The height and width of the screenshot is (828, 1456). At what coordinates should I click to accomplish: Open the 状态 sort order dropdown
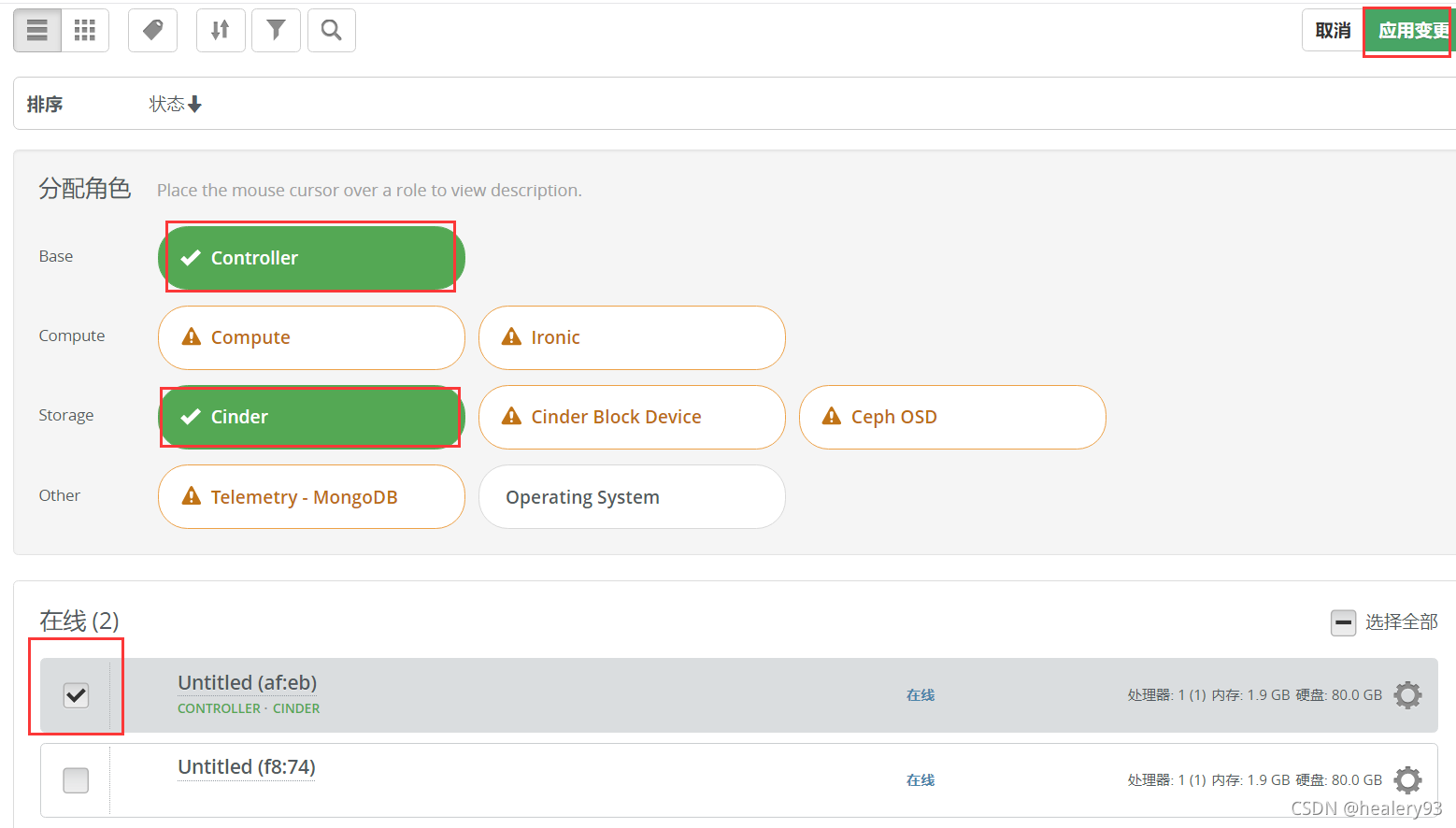(x=174, y=104)
